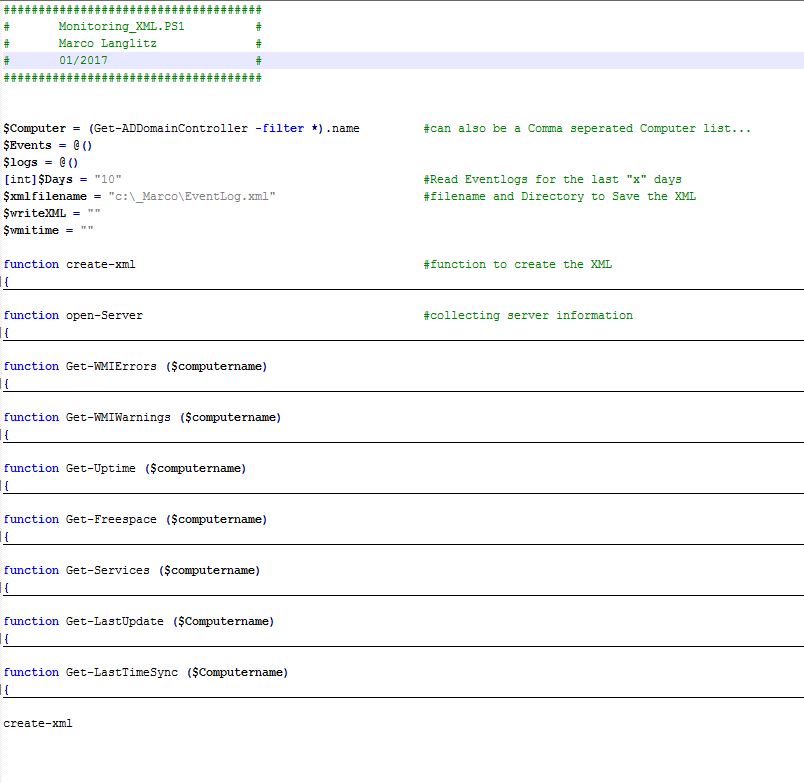Image resolution: width=804 pixels, height=783 pixels.
Task: Expand the folded brace below Get-Freespace
Action: point(6,537)
